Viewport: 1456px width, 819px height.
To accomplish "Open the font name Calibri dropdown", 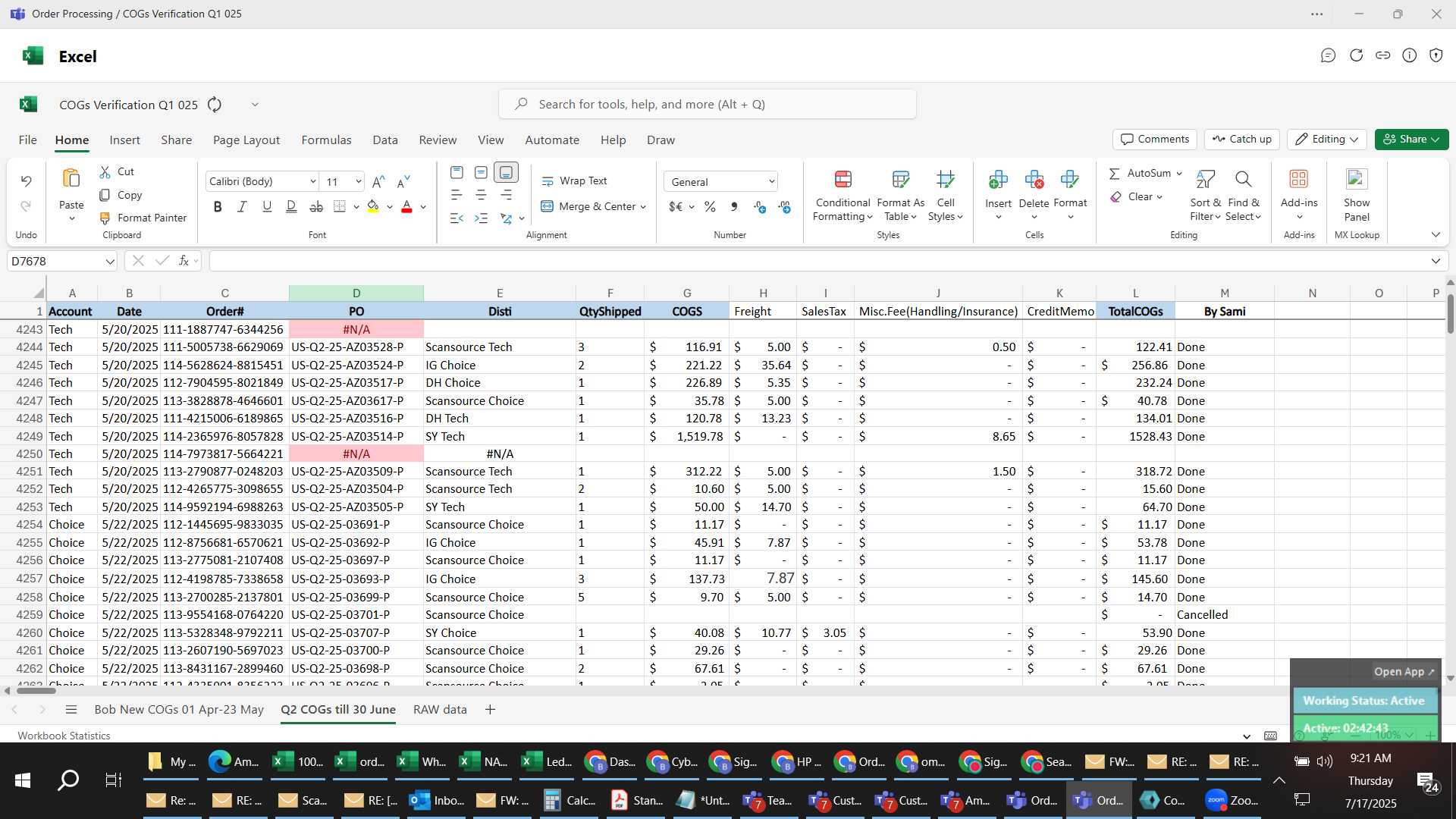I will (x=312, y=181).
